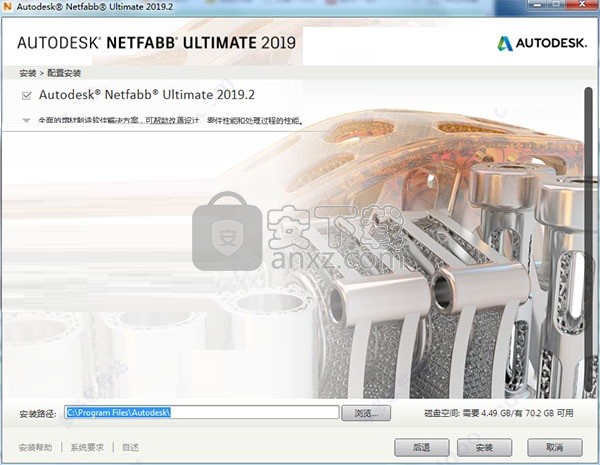Viewport: 600px width, 465px height.
Task: Click the install path field C:\Program Files\Autodesk\
Action: click(202, 413)
